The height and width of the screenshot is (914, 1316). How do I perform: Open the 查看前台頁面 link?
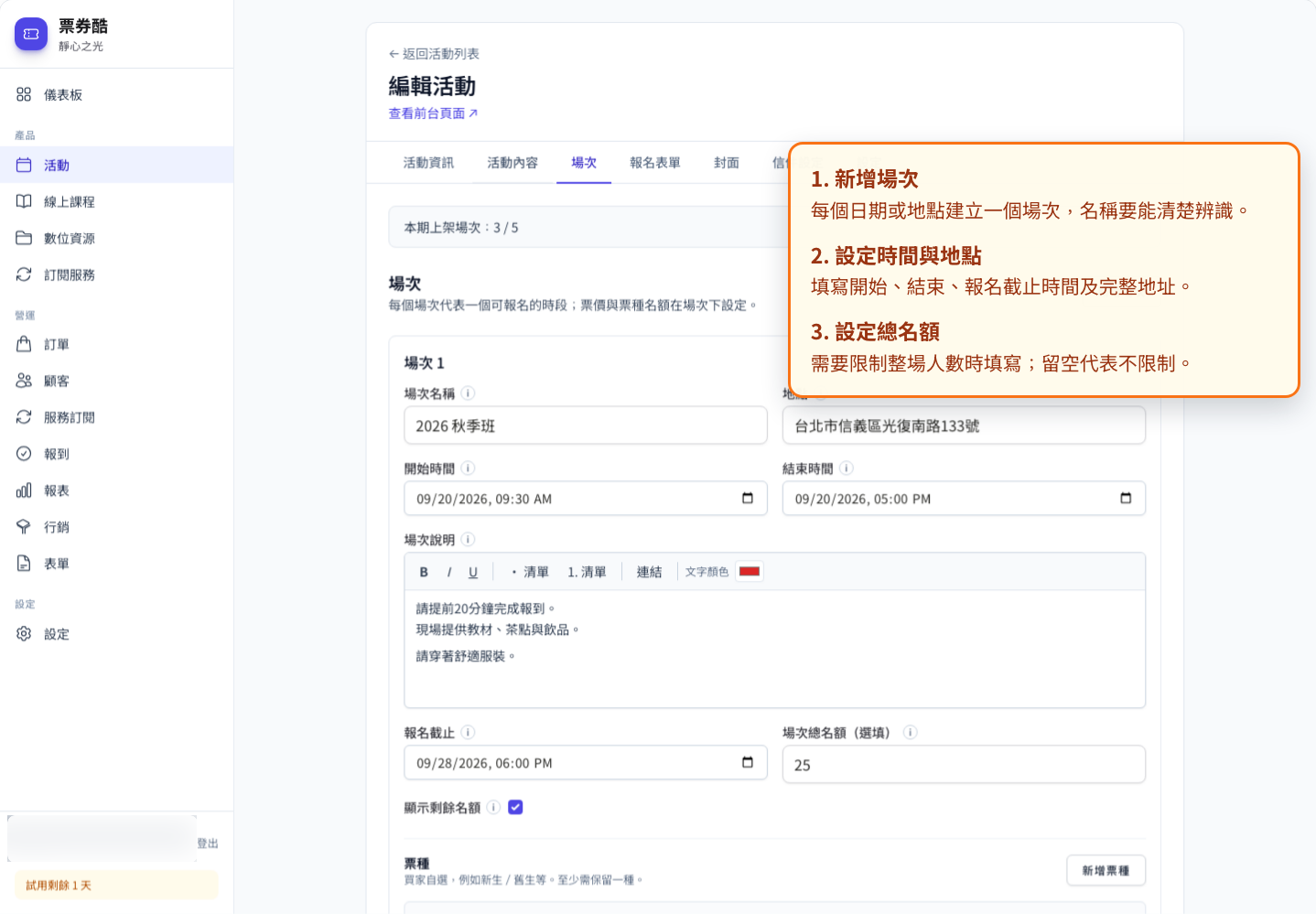coord(433,113)
